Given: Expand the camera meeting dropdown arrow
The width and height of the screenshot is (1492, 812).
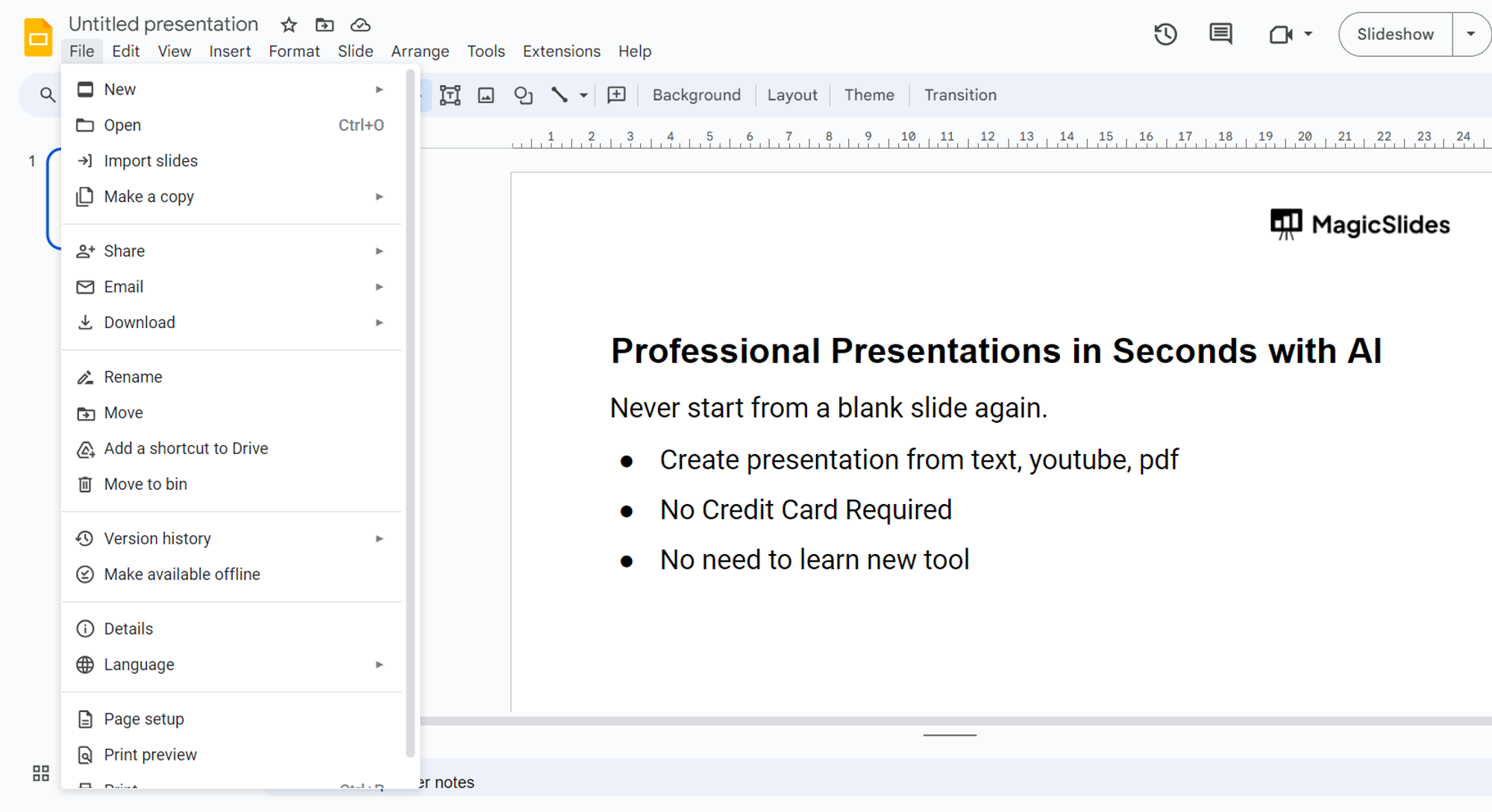Looking at the screenshot, I should click(x=1308, y=34).
